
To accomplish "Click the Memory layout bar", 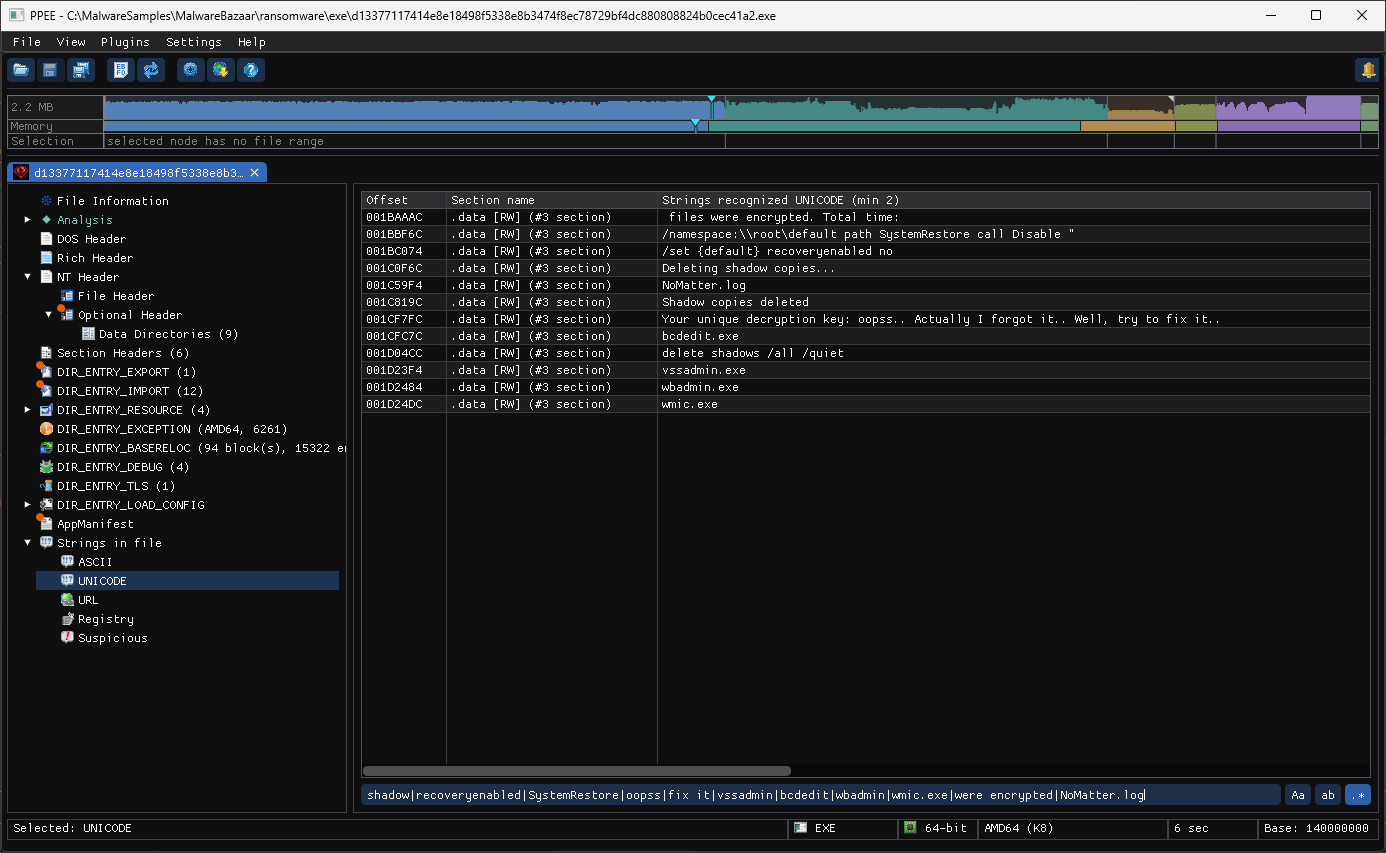I will click(741, 126).
